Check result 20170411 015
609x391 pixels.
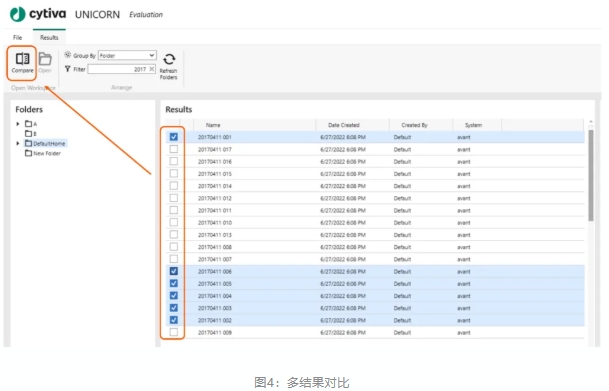[174, 173]
